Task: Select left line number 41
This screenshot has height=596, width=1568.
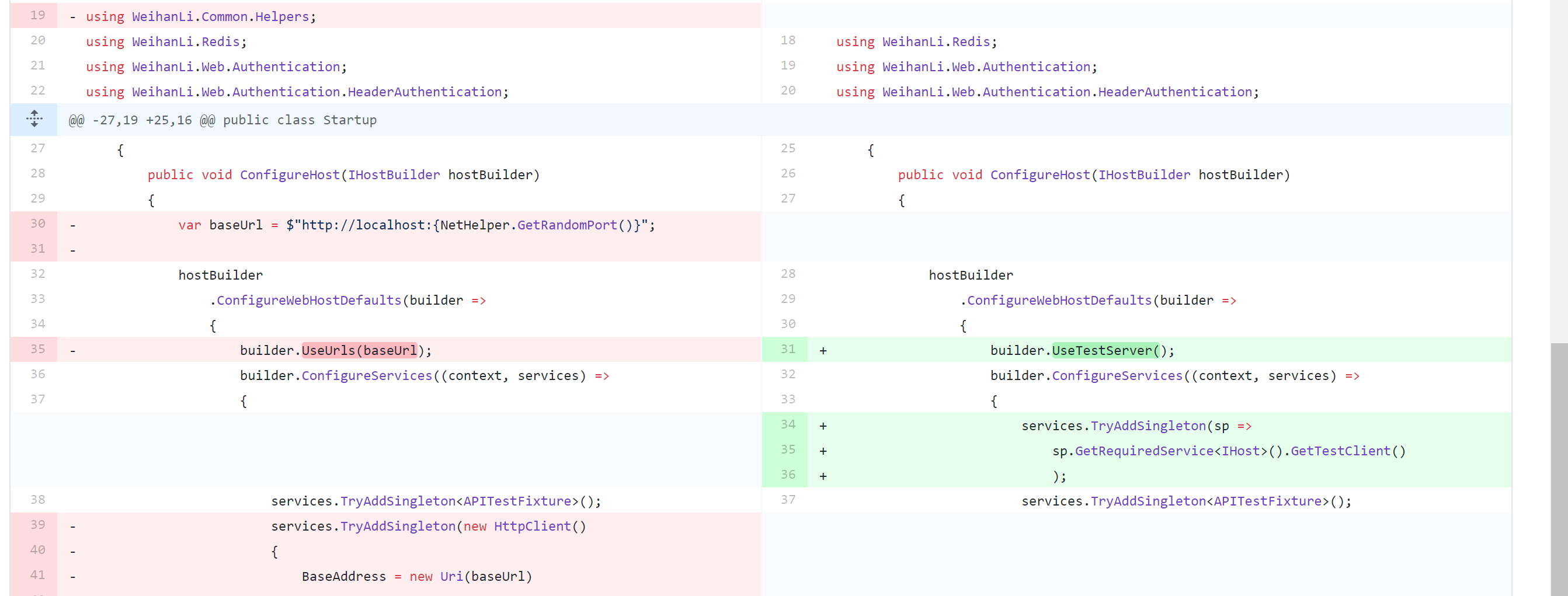Action: pyautogui.click(x=38, y=575)
